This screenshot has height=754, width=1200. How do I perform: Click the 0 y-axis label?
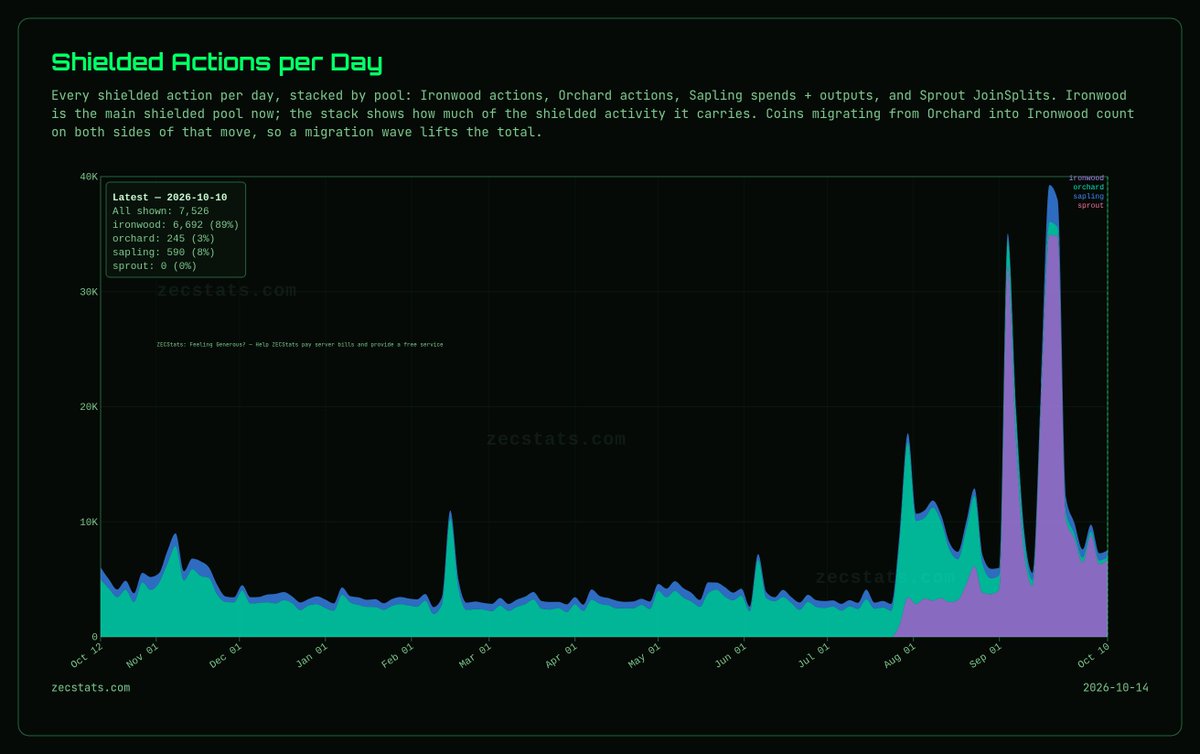pos(95,637)
